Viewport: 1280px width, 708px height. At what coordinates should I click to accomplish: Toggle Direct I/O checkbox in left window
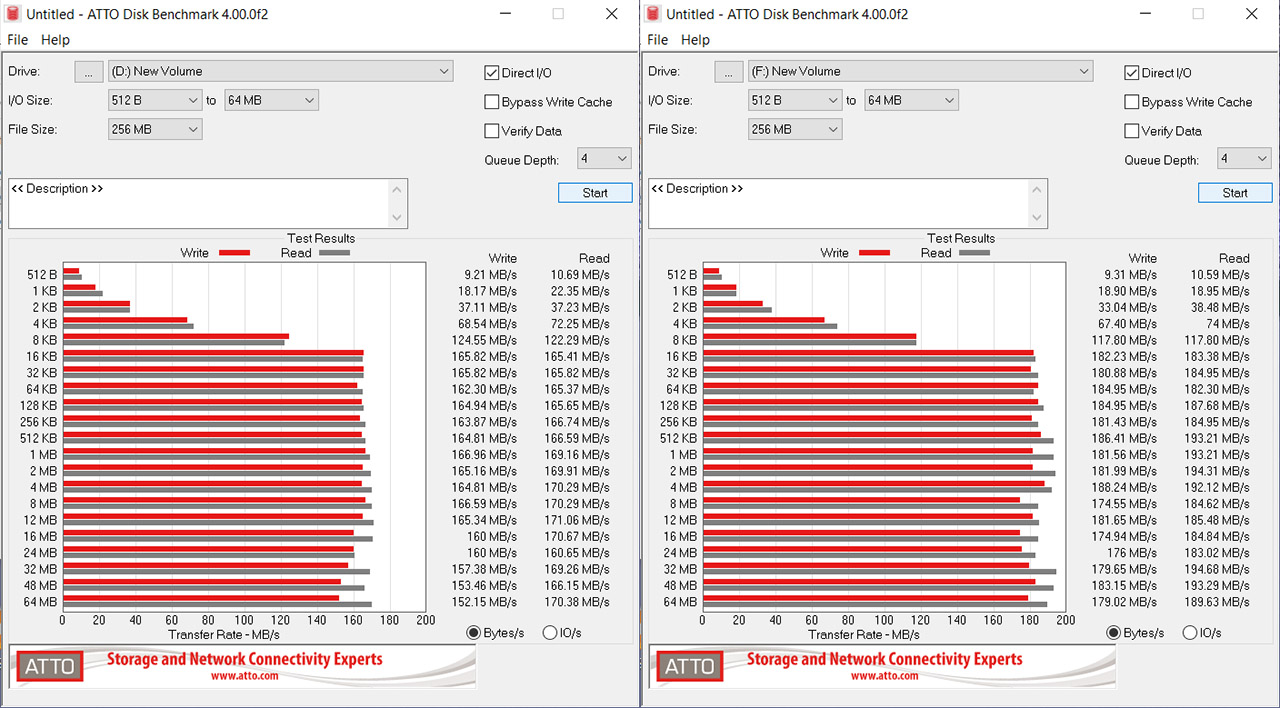(492, 73)
